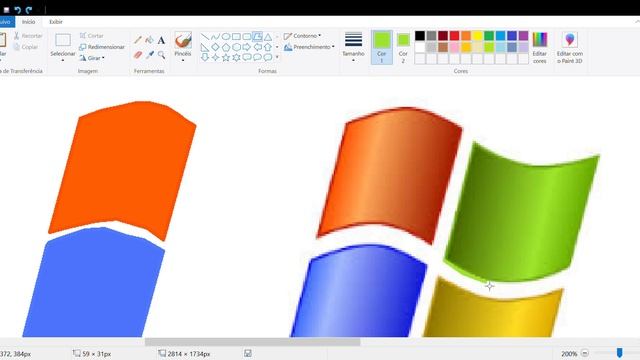
Task: Switch to the Início tab
Action: point(29,22)
